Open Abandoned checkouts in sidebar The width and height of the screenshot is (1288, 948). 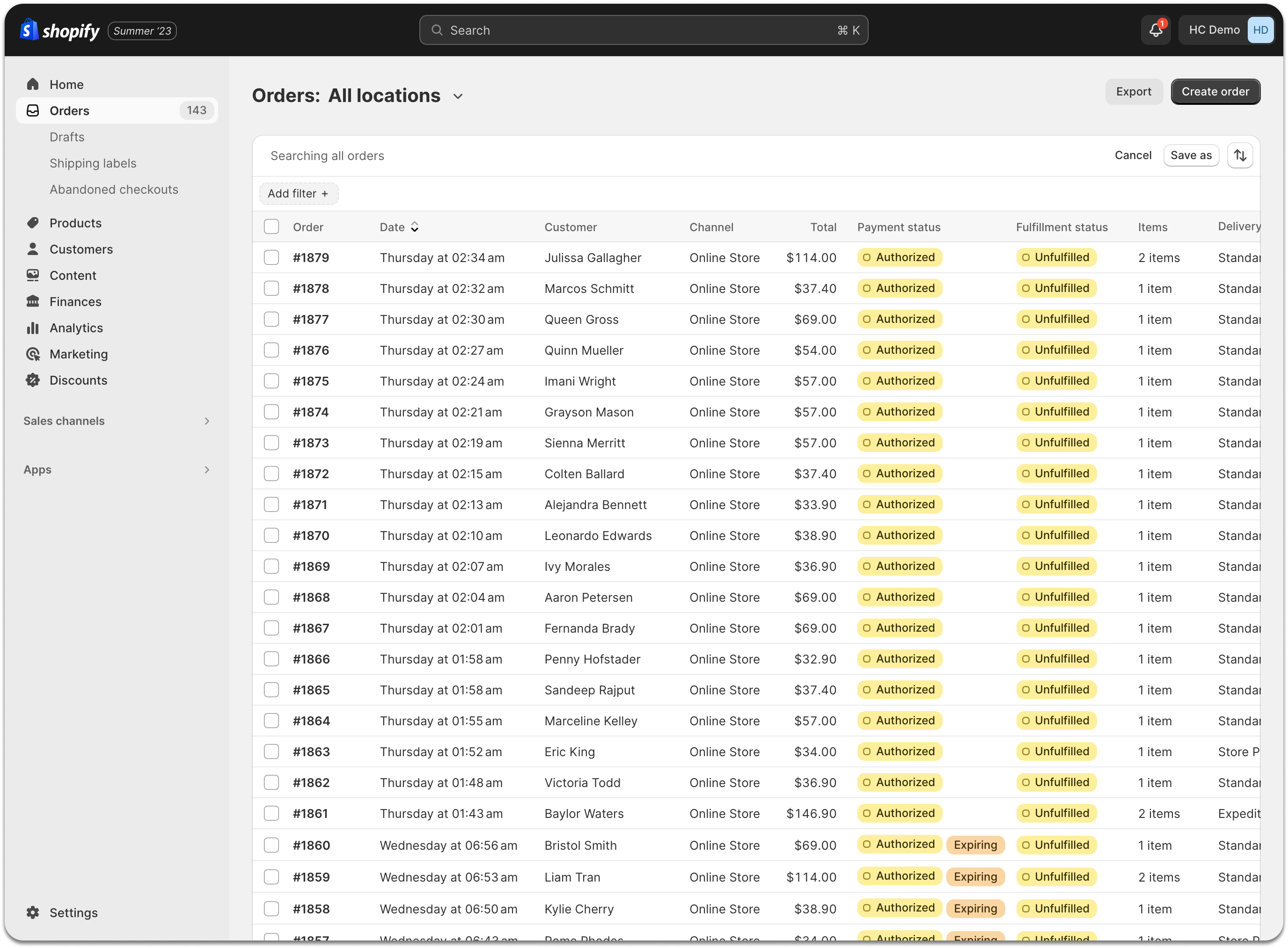(x=114, y=190)
